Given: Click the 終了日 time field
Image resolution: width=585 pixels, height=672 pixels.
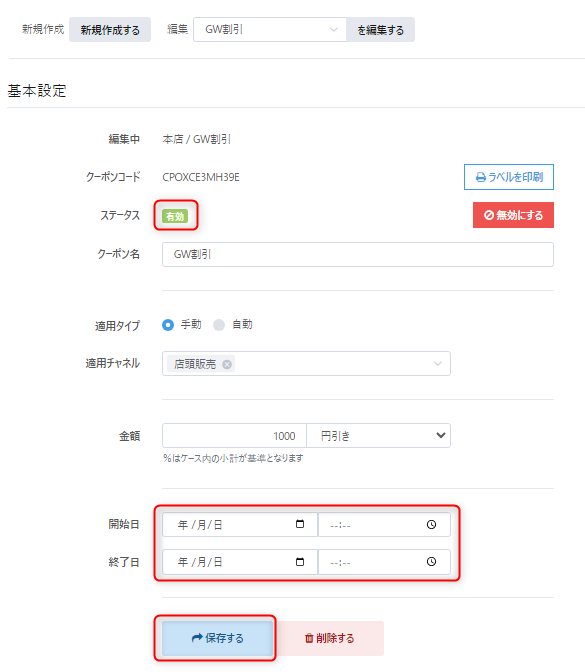Looking at the screenshot, I should coord(384,561).
